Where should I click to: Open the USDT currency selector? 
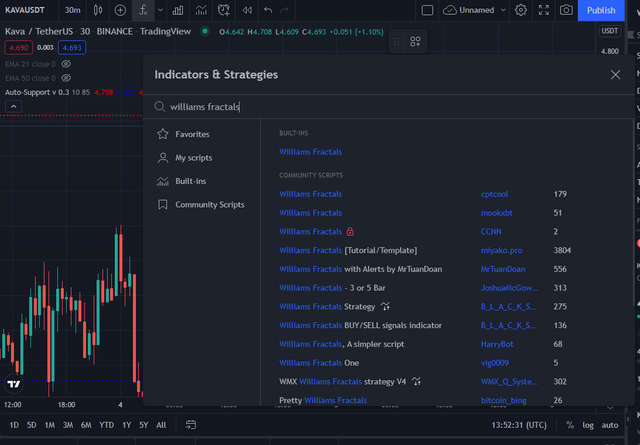609,31
